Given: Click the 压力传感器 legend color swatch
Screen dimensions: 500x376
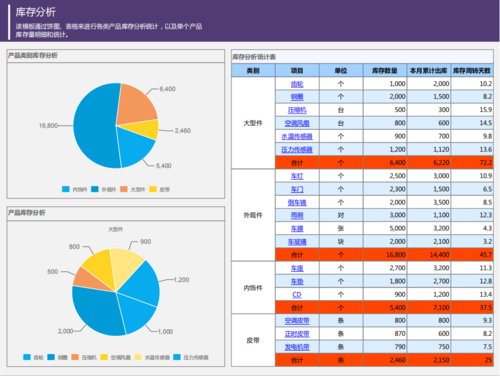Looking at the screenshot, I should coord(177,357).
